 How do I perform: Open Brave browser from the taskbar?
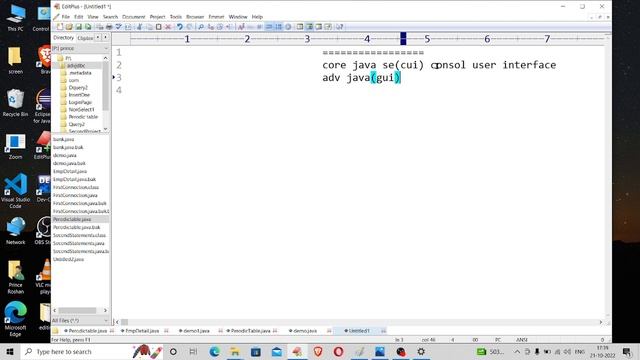coord(318,351)
